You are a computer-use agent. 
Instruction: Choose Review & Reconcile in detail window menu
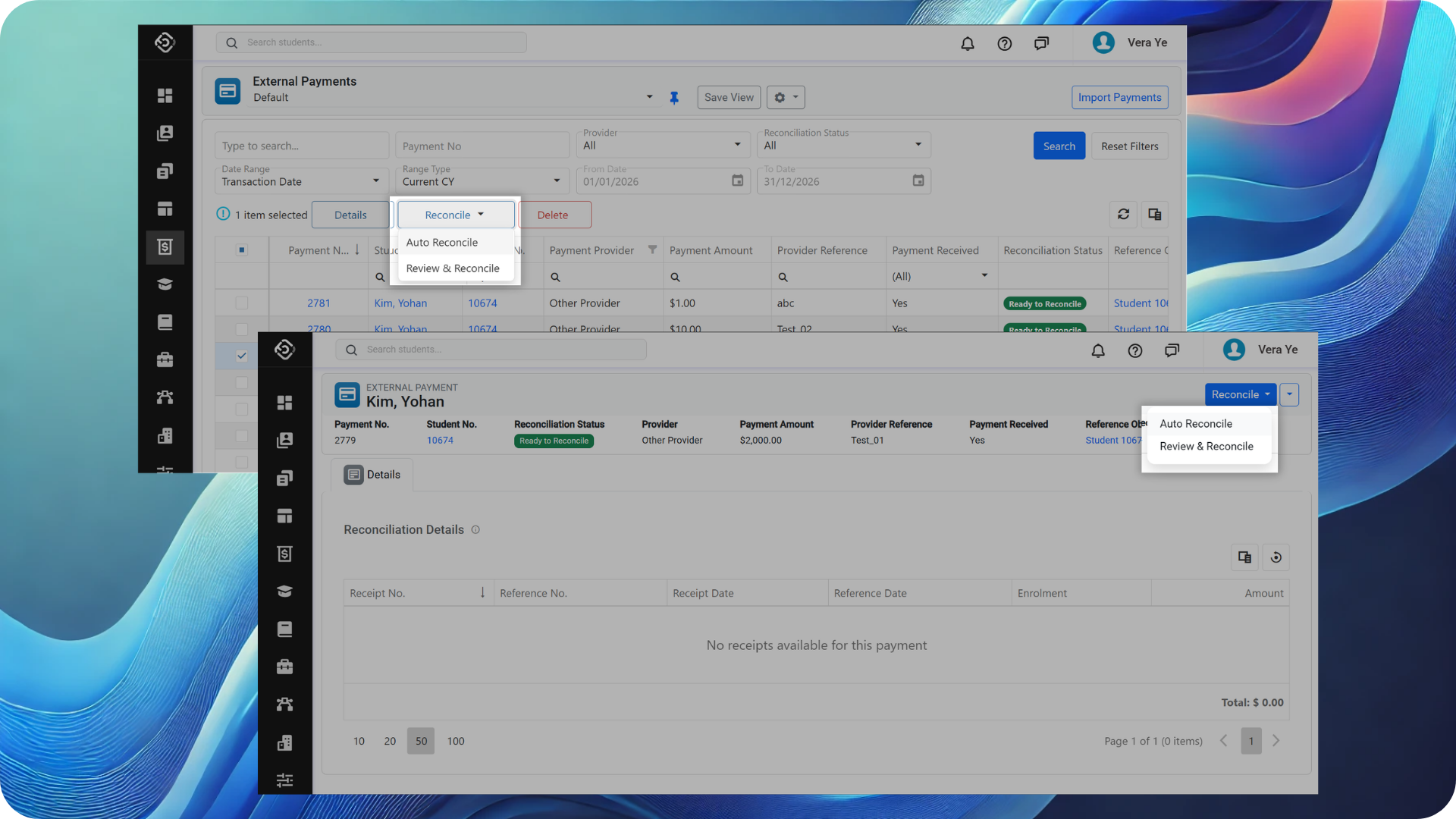click(x=1206, y=447)
